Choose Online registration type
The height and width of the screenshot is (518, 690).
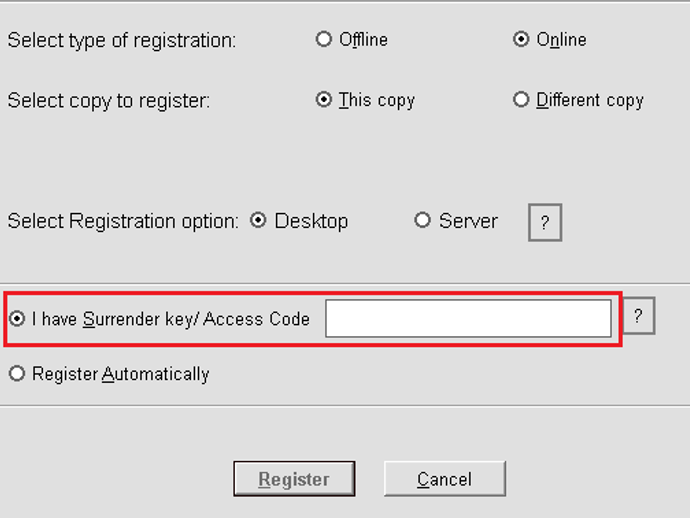coord(521,40)
